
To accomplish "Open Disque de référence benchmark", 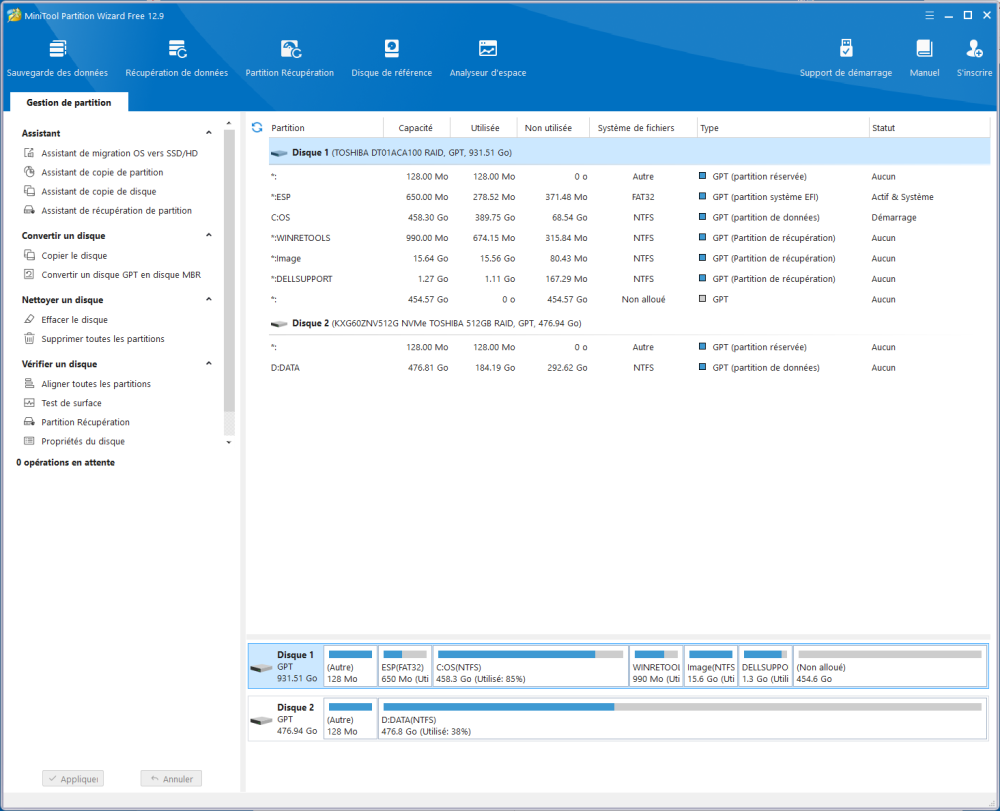I will (391, 58).
